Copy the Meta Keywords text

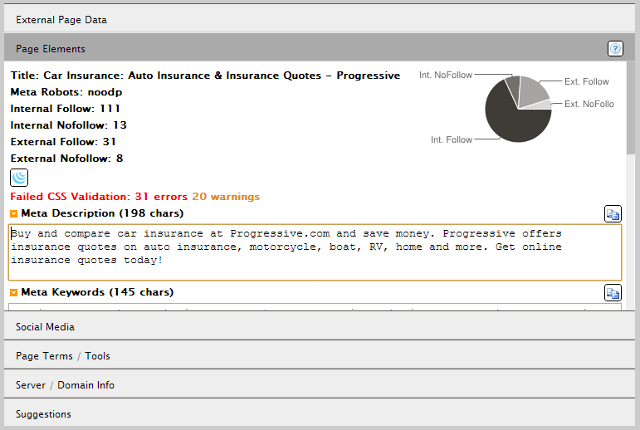click(613, 293)
